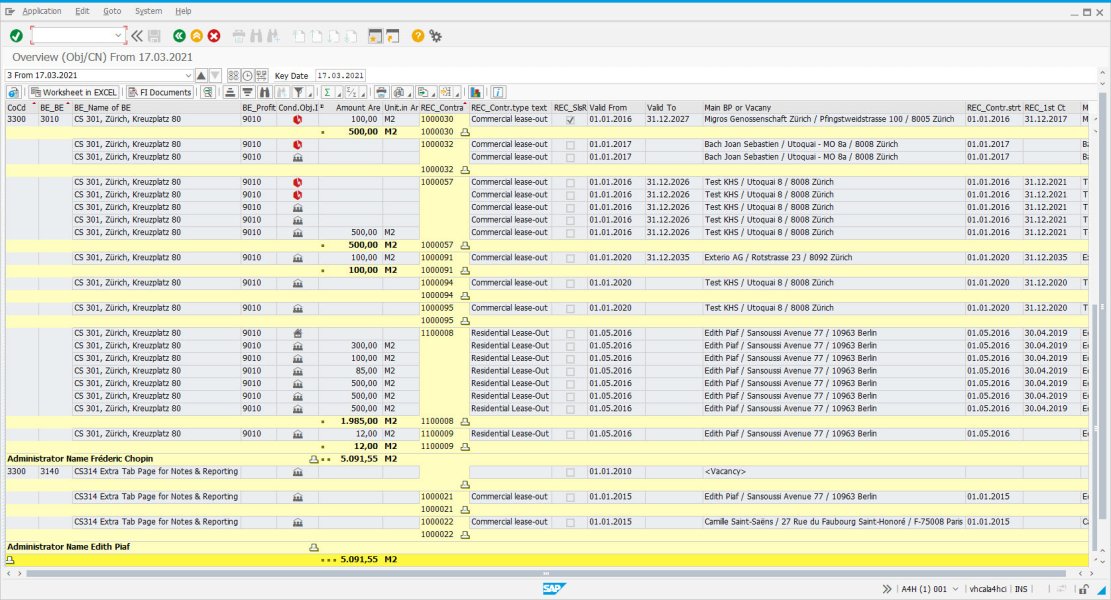The height and width of the screenshot is (600, 1111).
Task: Click the chart graphic icon
Action: (475, 92)
